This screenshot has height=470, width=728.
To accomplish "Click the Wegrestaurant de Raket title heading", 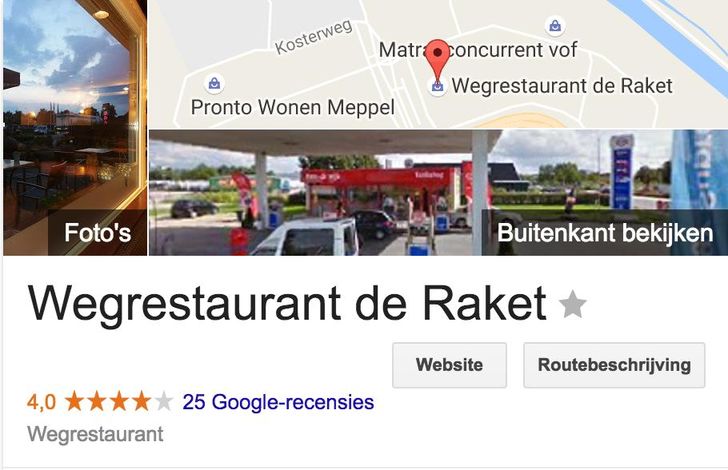I will coord(287,304).
